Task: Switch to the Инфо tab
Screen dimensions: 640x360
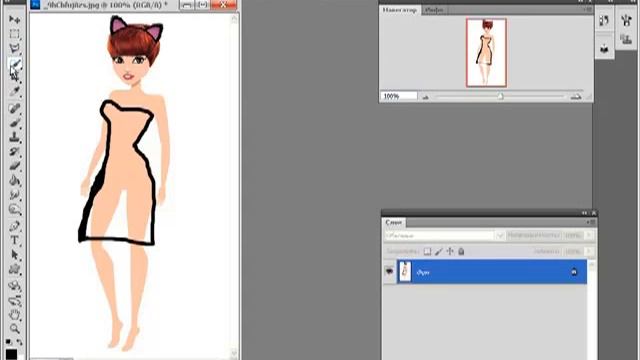Action: [x=433, y=10]
